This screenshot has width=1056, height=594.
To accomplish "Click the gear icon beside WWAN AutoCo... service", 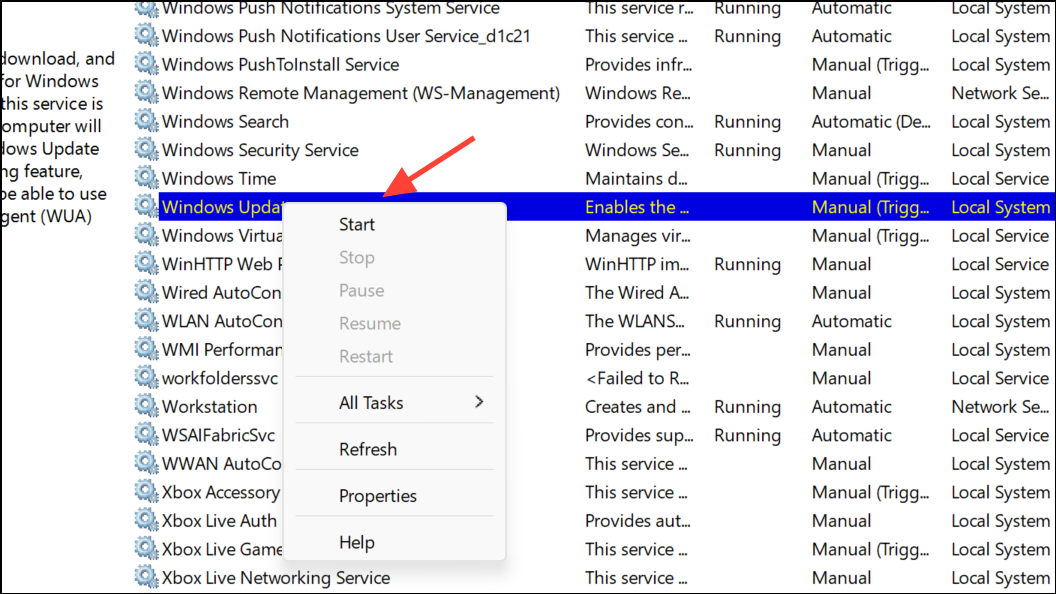I will [x=146, y=463].
